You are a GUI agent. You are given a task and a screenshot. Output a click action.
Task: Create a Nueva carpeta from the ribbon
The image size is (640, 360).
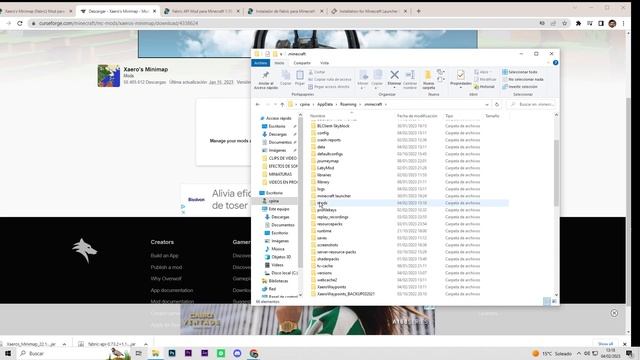coord(428,80)
